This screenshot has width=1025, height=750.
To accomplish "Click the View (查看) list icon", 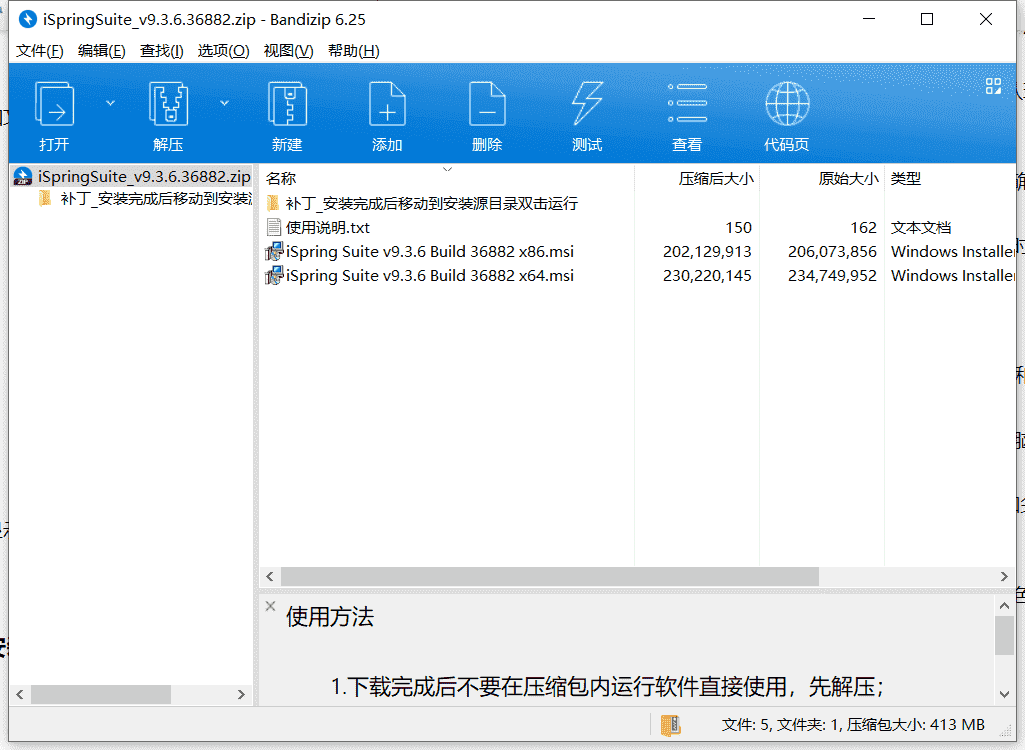I will [x=687, y=103].
